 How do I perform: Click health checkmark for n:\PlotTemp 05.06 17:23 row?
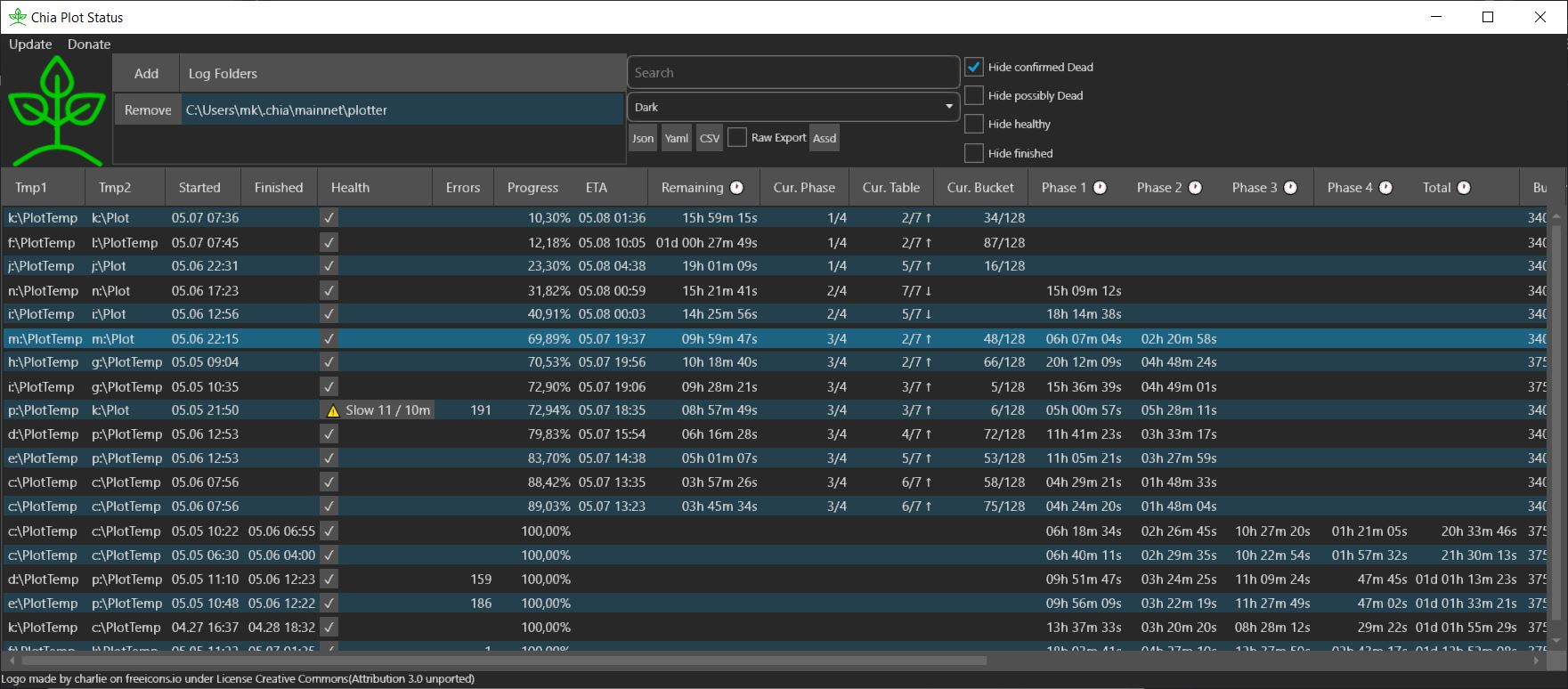[329, 290]
